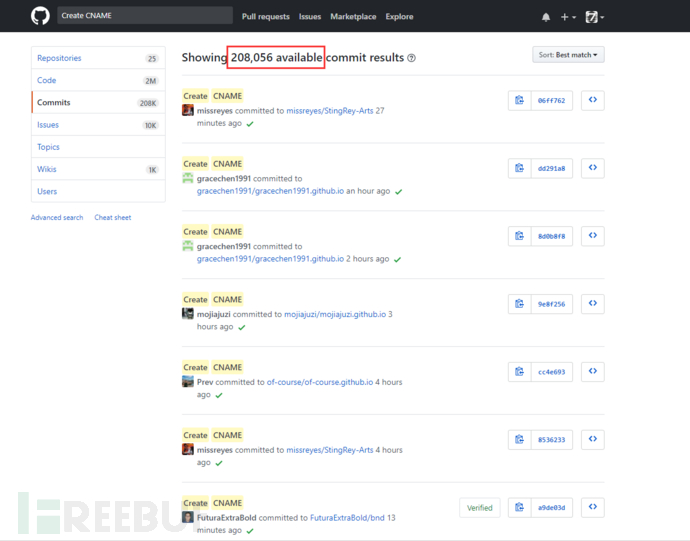690x541 pixels.
Task: Open the Cheat sheet link
Action: click(x=113, y=217)
